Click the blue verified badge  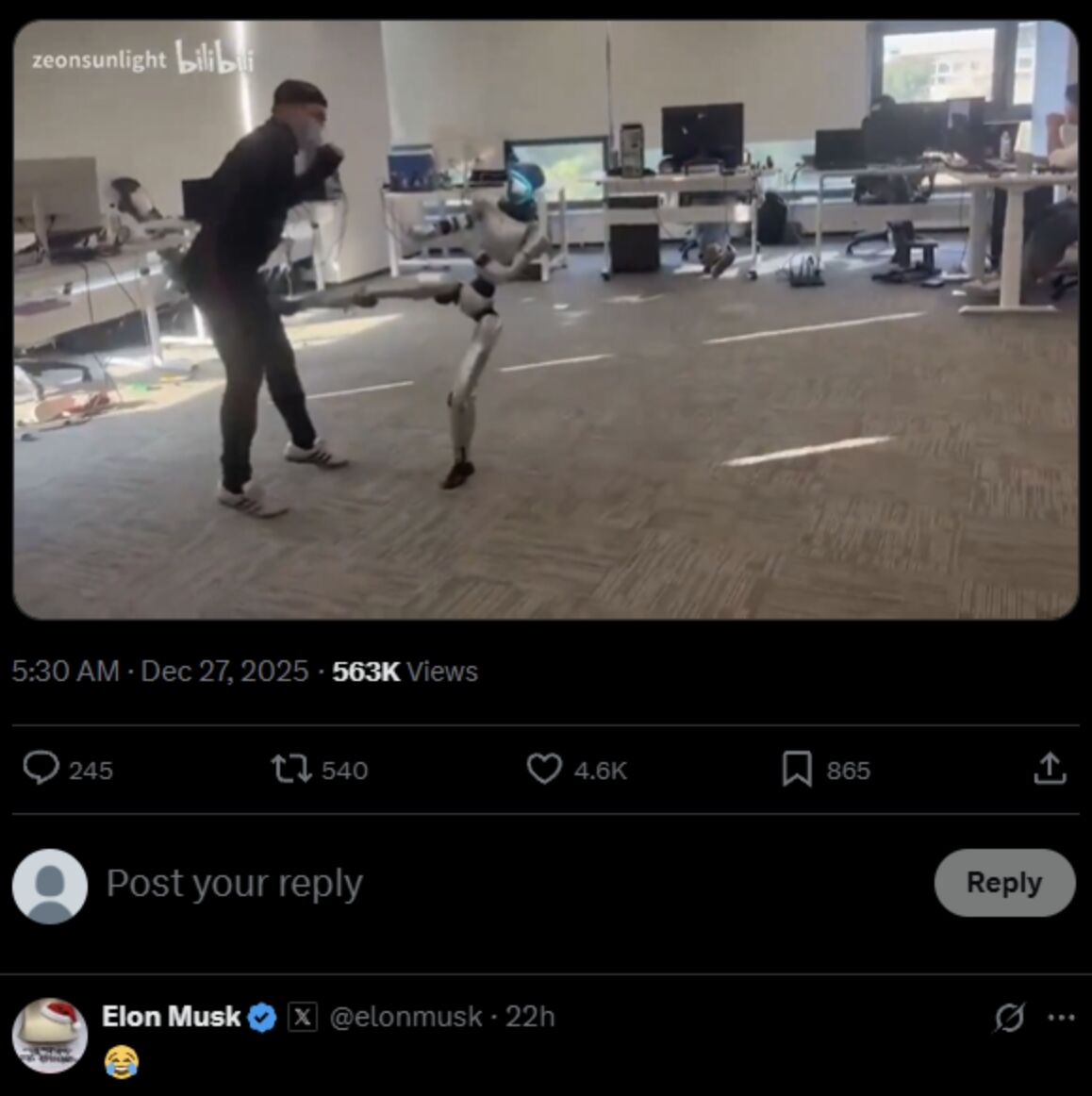point(262,1017)
